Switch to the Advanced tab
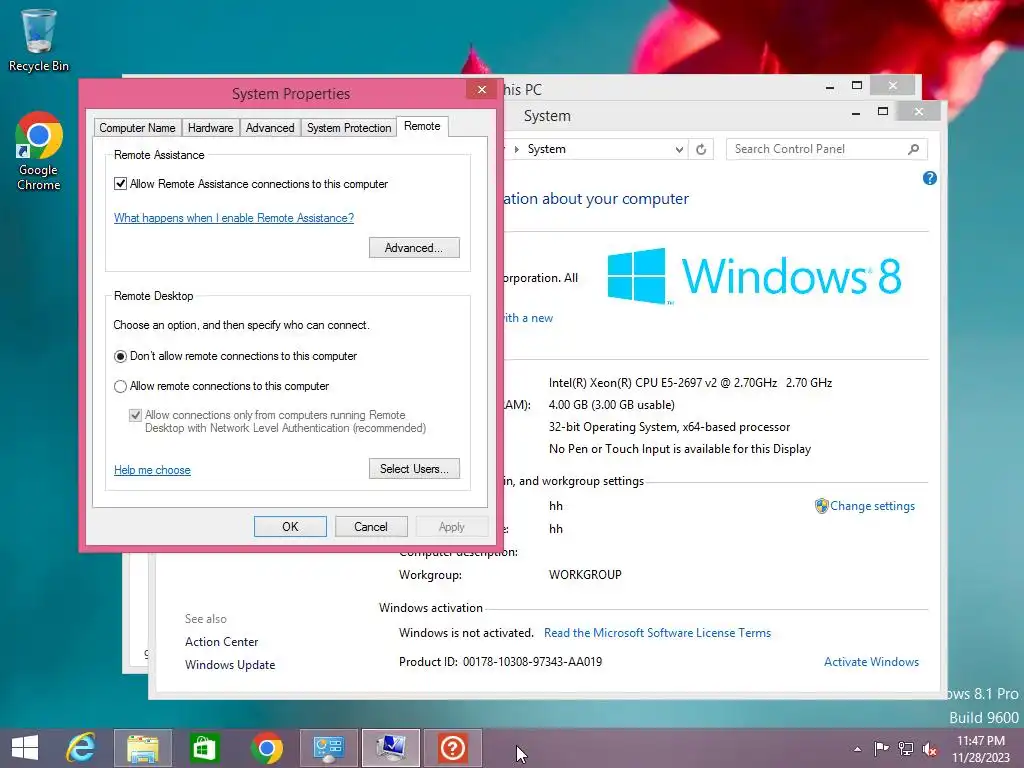This screenshot has height=768, width=1024. pos(270,128)
